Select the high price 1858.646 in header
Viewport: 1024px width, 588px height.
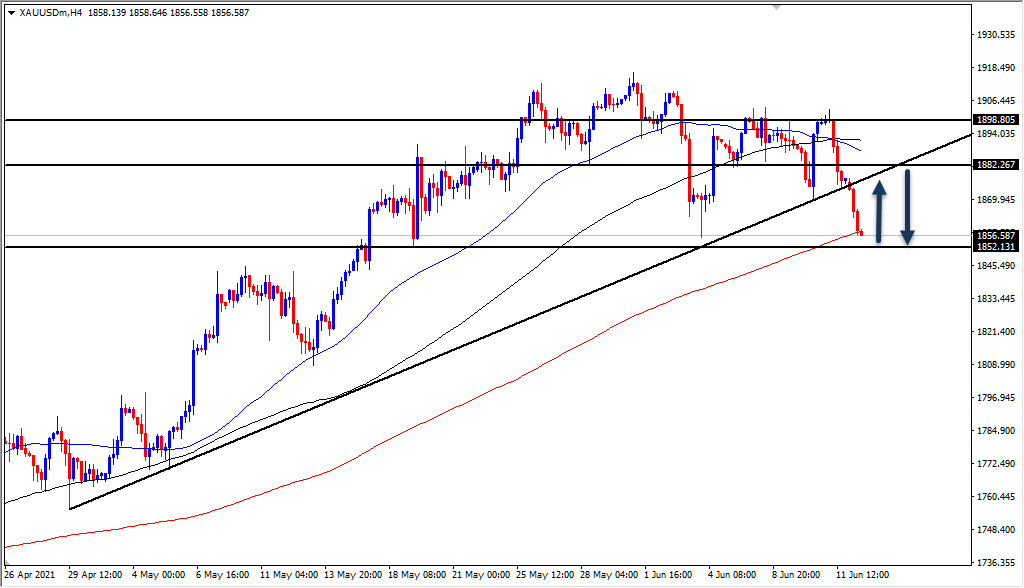(148, 12)
